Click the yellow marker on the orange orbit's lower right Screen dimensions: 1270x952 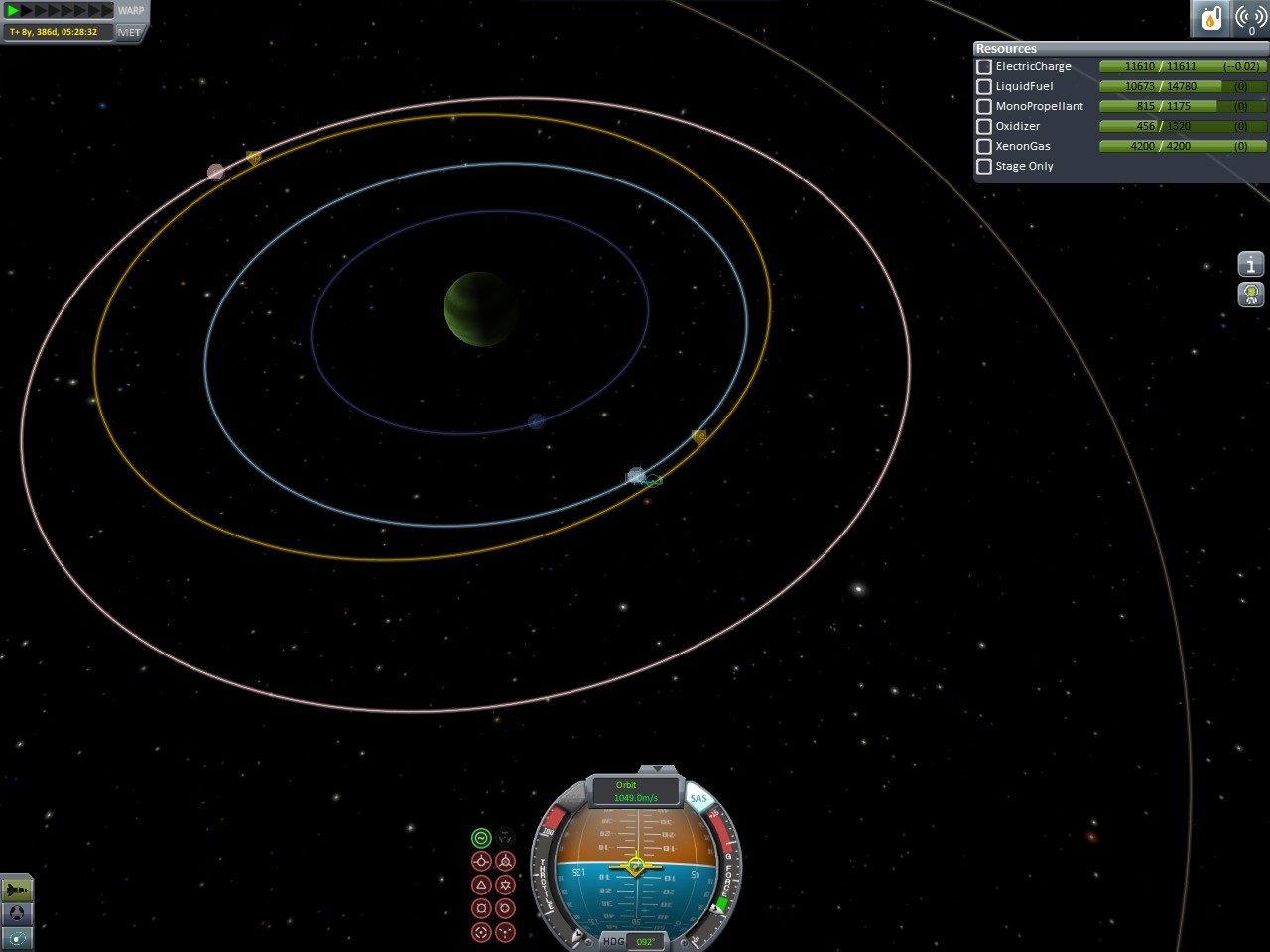point(698,437)
